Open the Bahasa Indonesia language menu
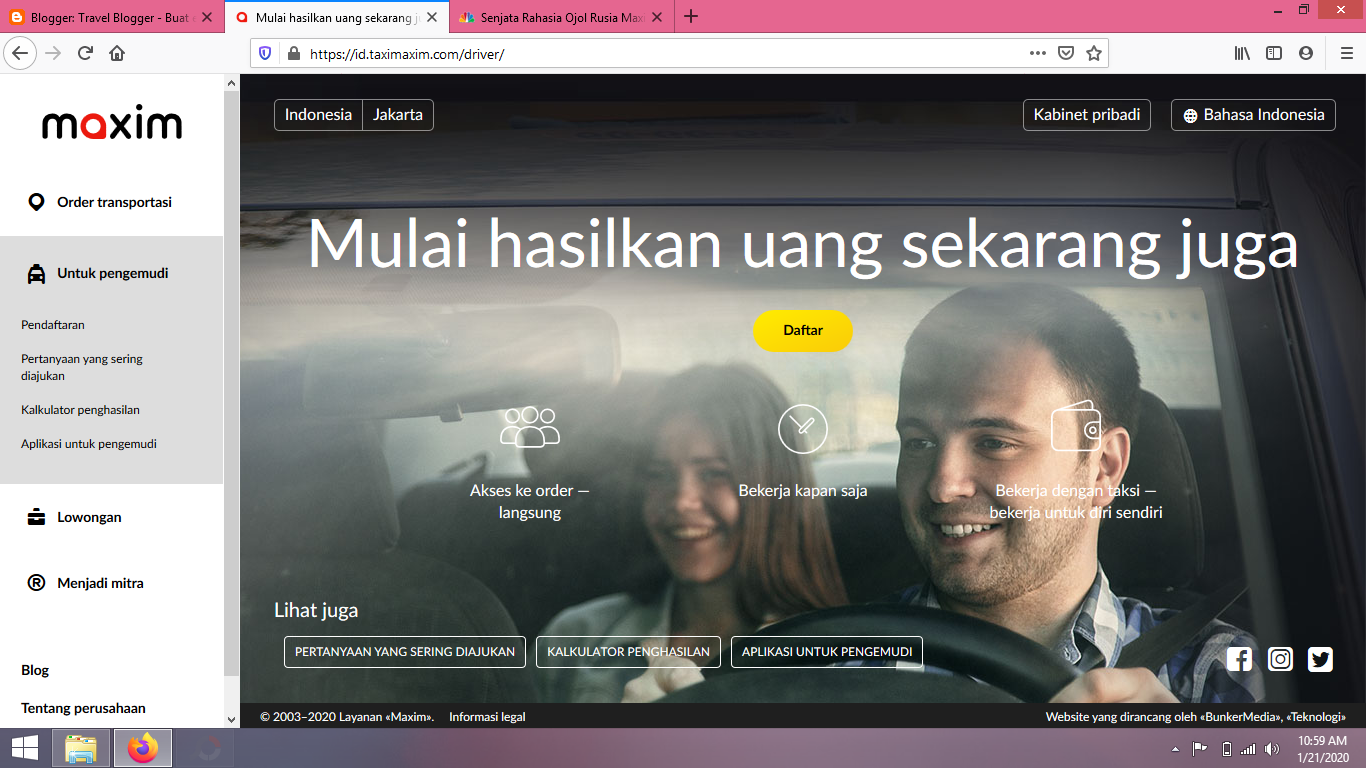The image size is (1366, 768). click(x=1253, y=114)
